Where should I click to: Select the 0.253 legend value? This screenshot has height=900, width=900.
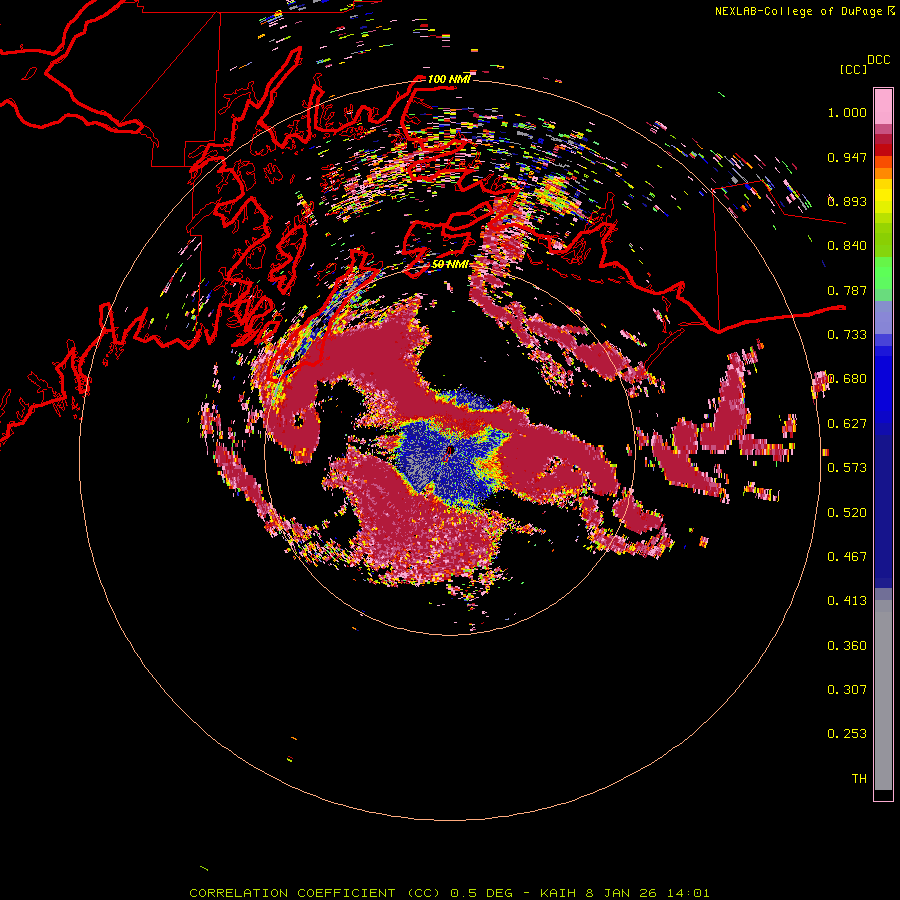pos(847,734)
